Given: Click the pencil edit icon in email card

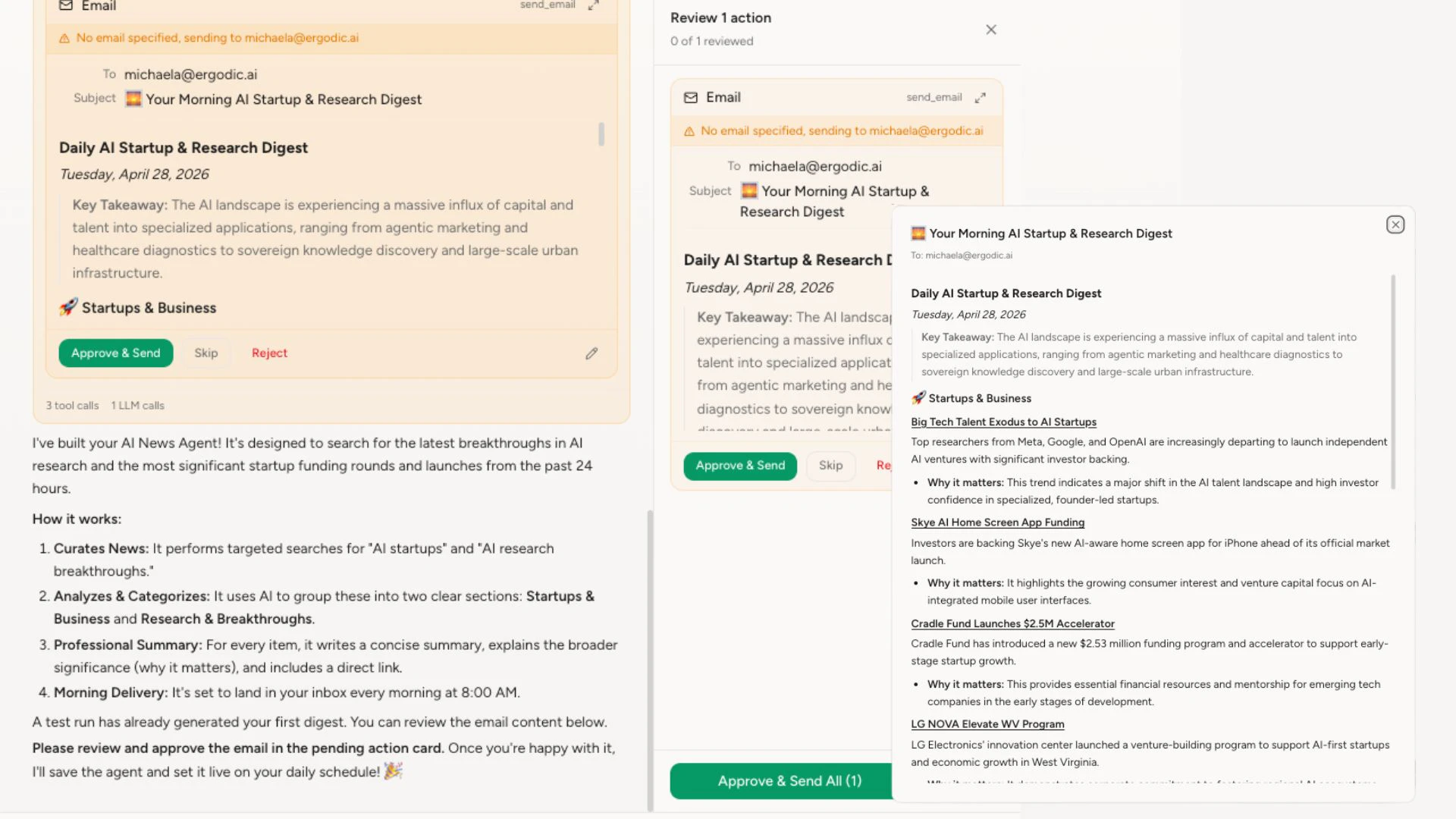Looking at the screenshot, I should (x=591, y=353).
